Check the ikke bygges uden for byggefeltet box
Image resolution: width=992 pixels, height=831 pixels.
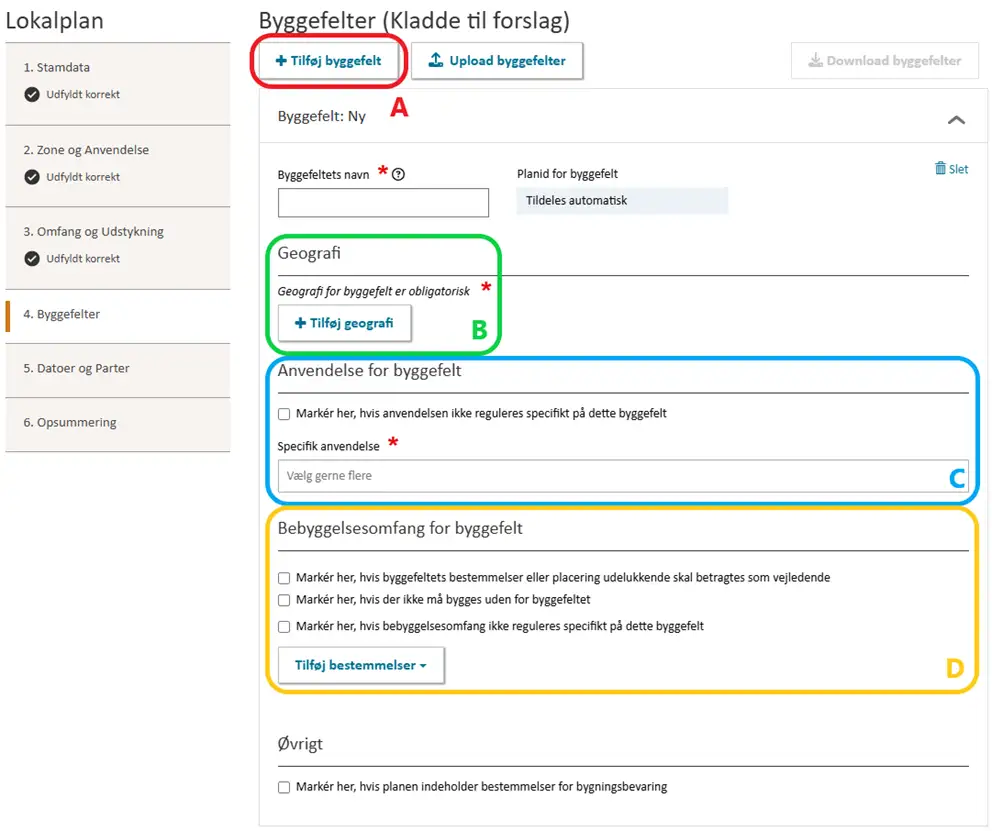(x=285, y=601)
